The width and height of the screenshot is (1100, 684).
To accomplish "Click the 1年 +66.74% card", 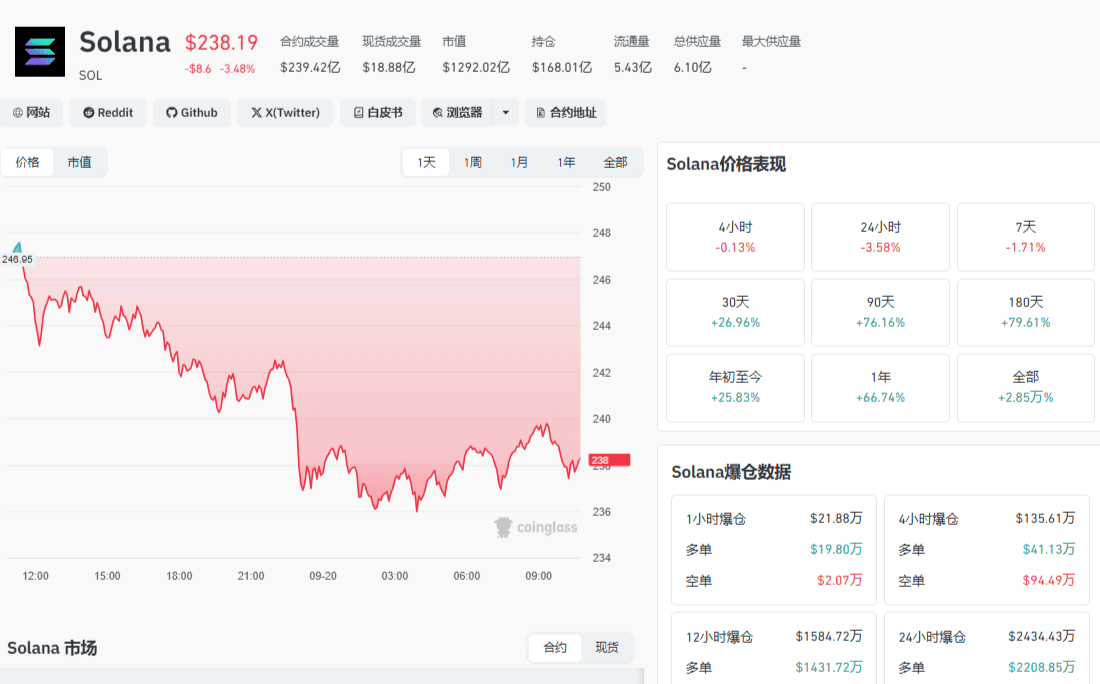I will tap(880, 387).
